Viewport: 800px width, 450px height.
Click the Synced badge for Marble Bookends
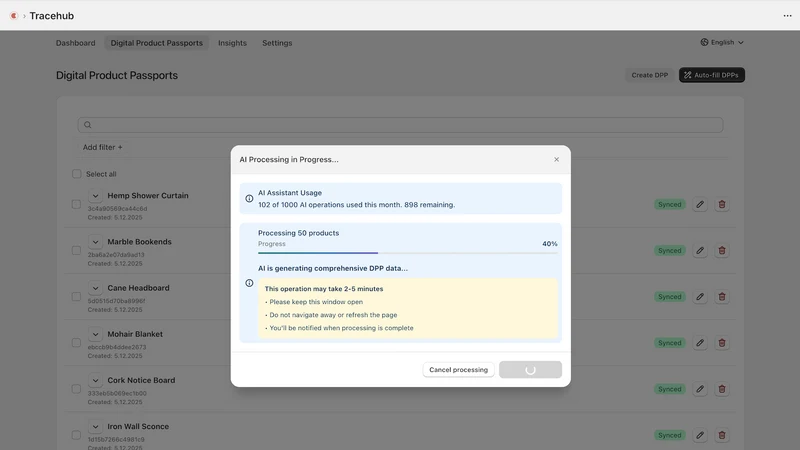pyautogui.click(x=669, y=251)
